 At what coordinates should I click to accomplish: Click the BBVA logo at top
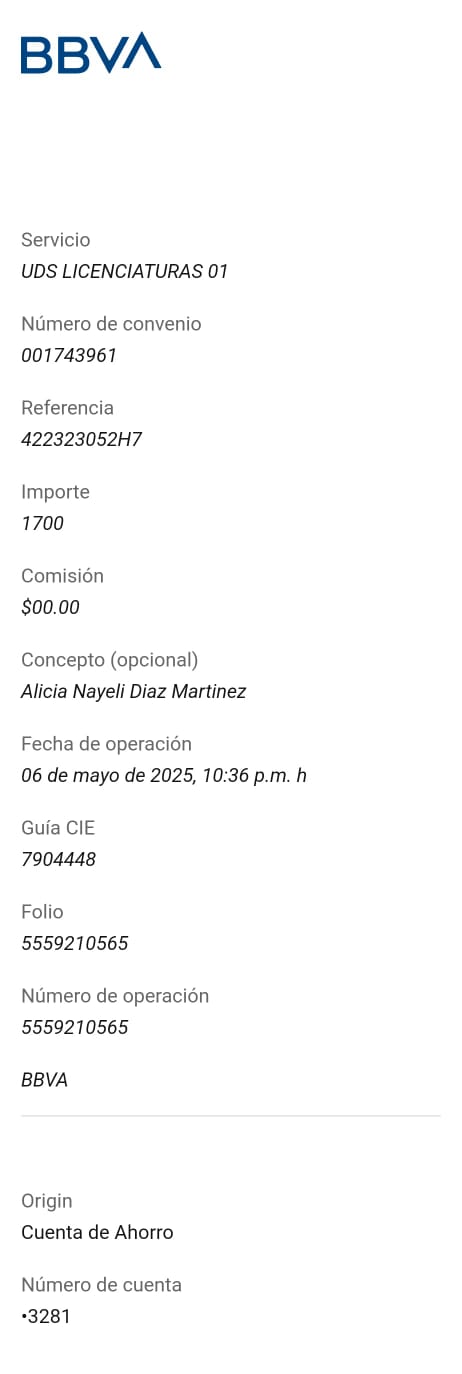(91, 53)
